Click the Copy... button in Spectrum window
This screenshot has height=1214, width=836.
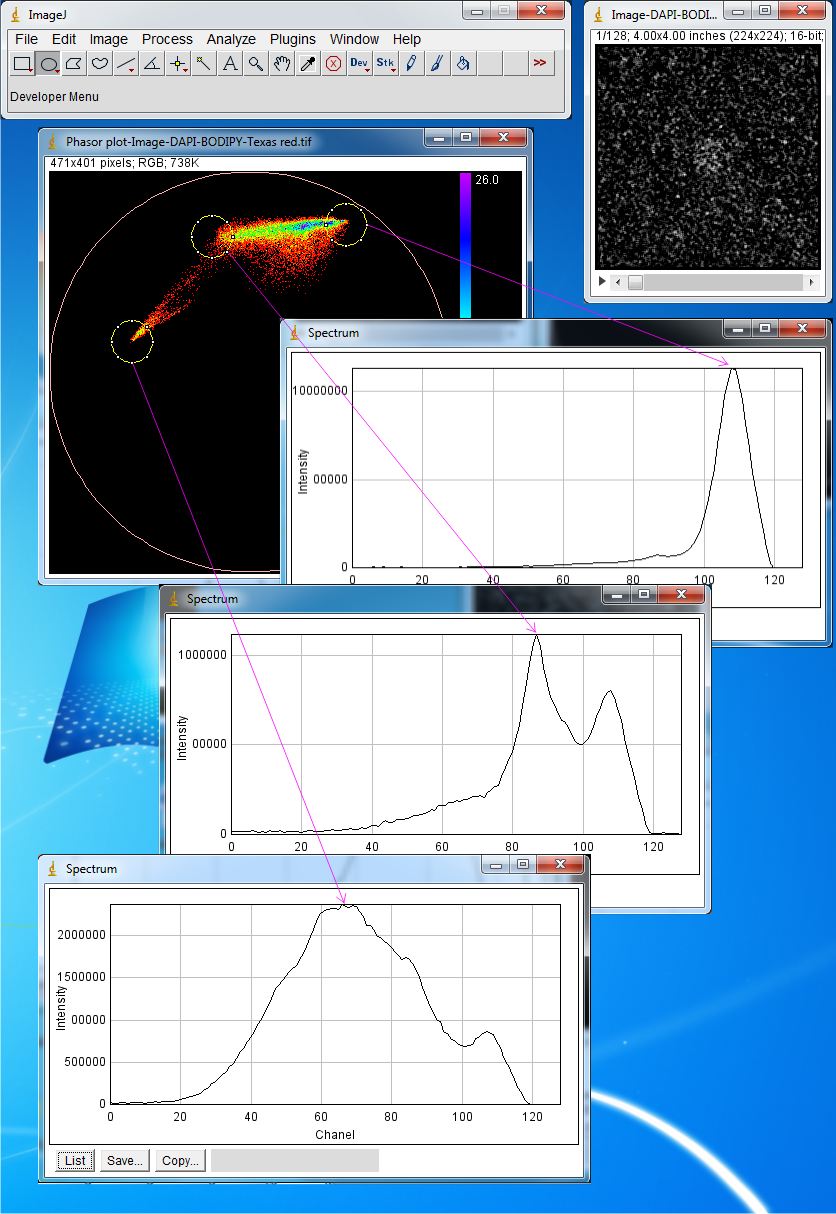(x=181, y=1161)
